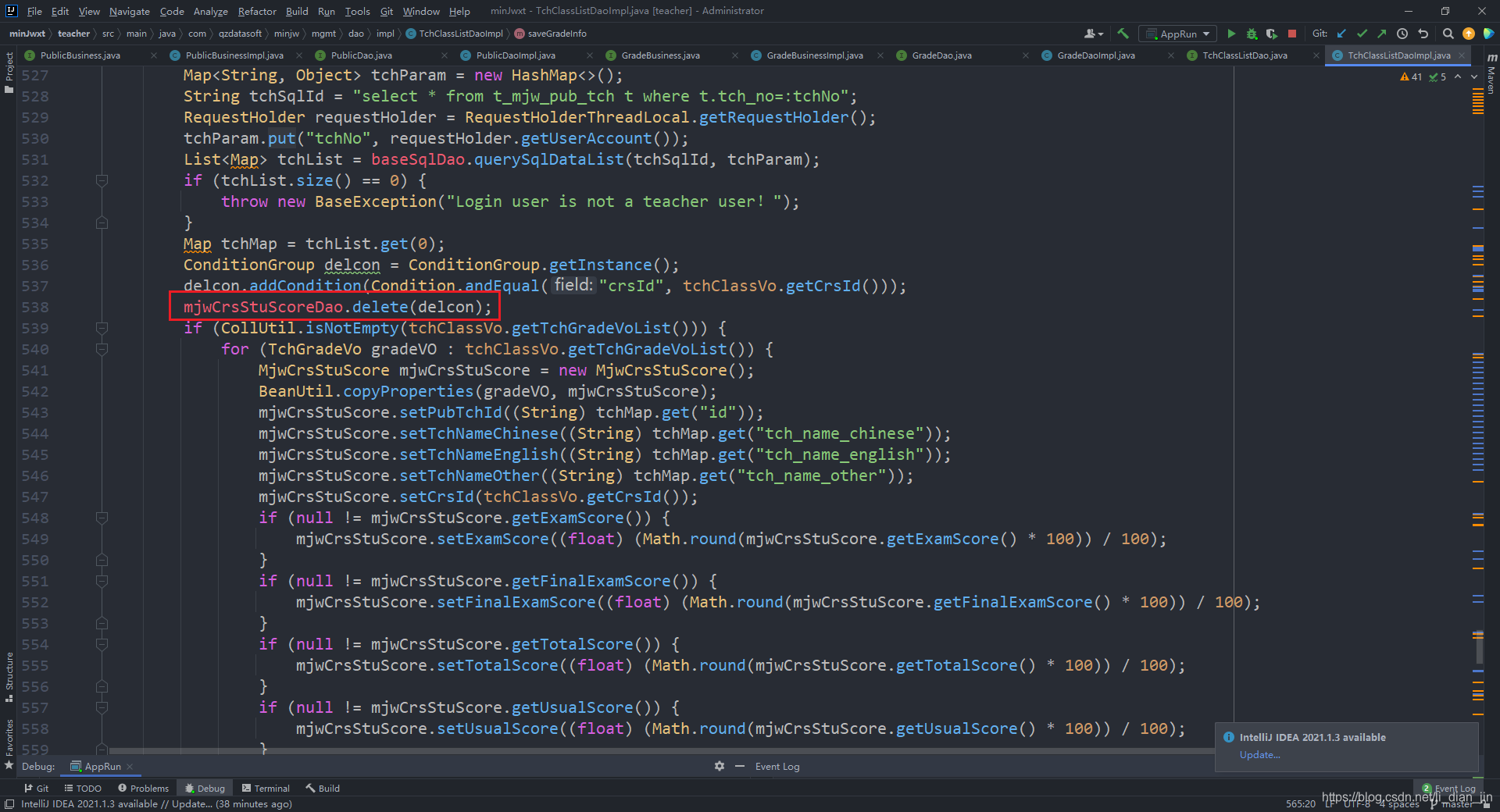Jump to previous highlighted error arrow

[x=1458, y=77]
